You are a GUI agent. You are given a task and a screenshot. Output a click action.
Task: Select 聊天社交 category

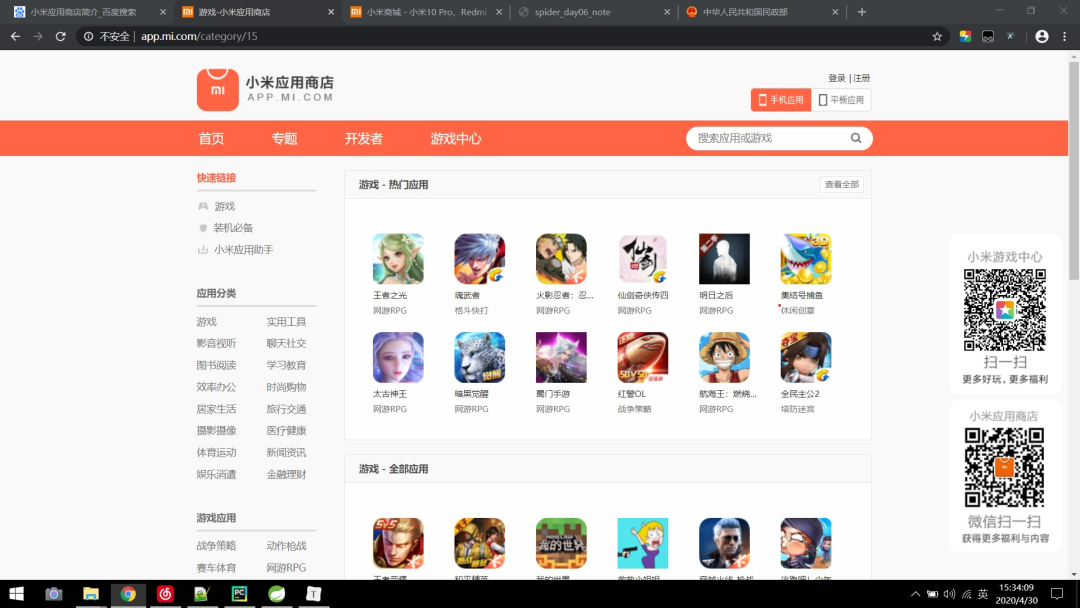pyautogui.click(x=286, y=343)
